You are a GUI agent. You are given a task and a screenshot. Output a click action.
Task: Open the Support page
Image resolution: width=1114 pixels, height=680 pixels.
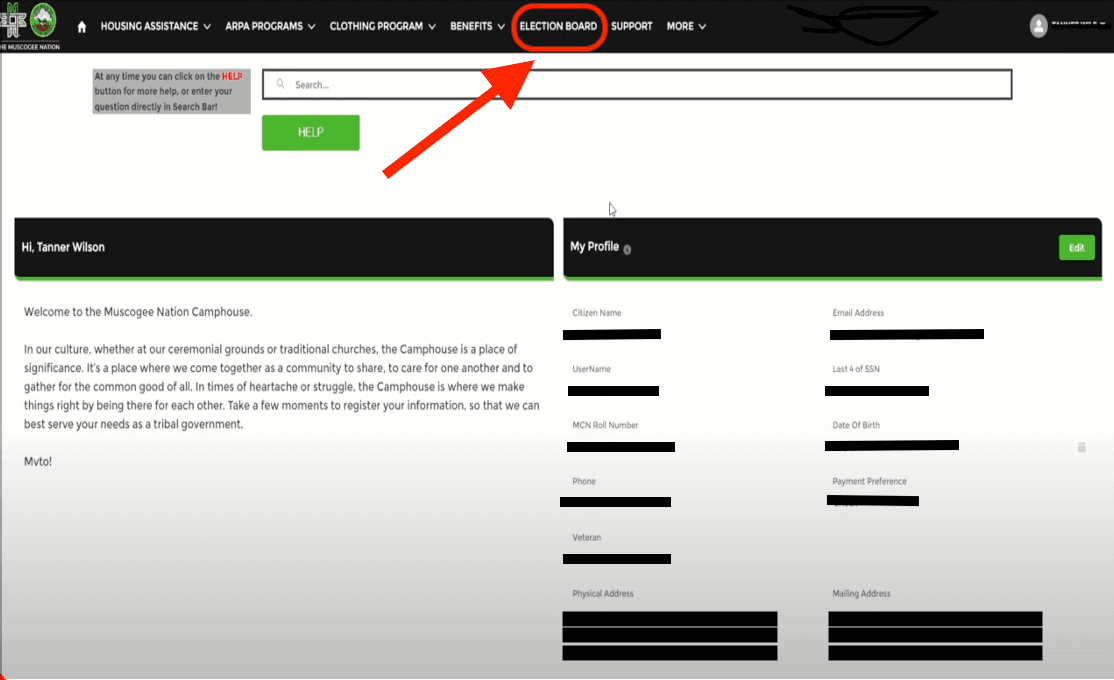[632, 26]
